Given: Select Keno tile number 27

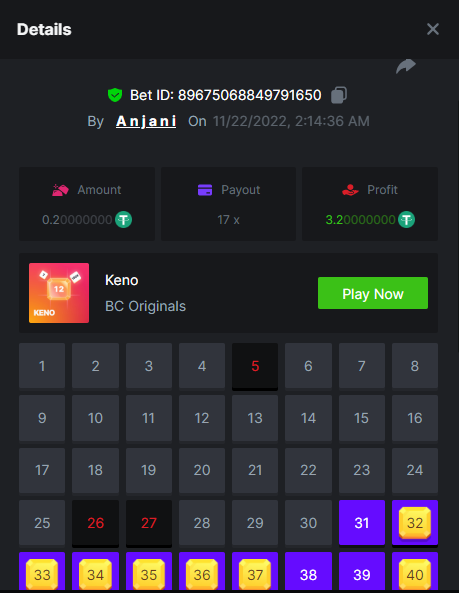Looking at the screenshot, I should pyautogui.click(x=149, y=523).
